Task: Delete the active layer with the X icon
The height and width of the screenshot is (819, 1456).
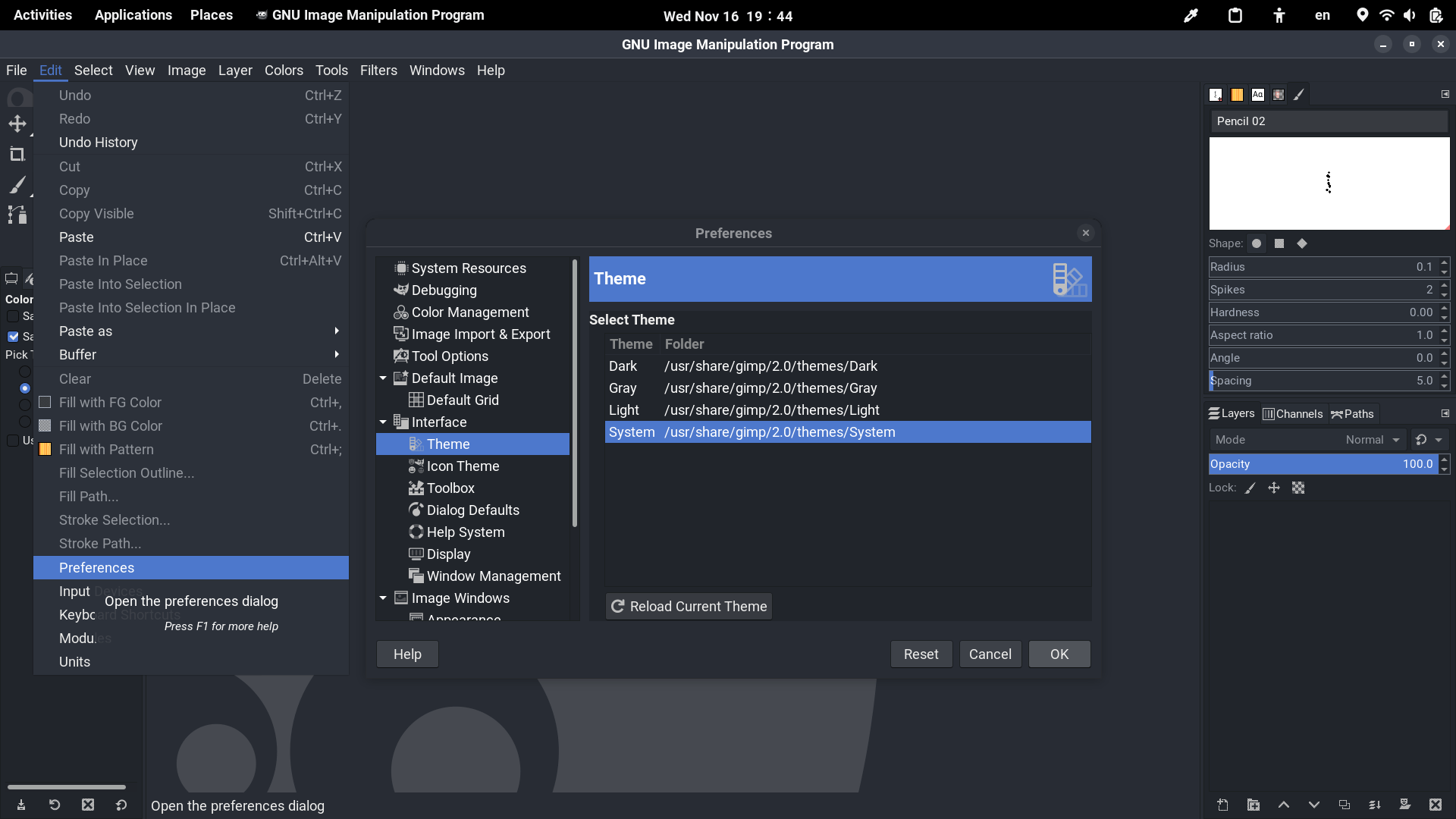Action: 1435,805
